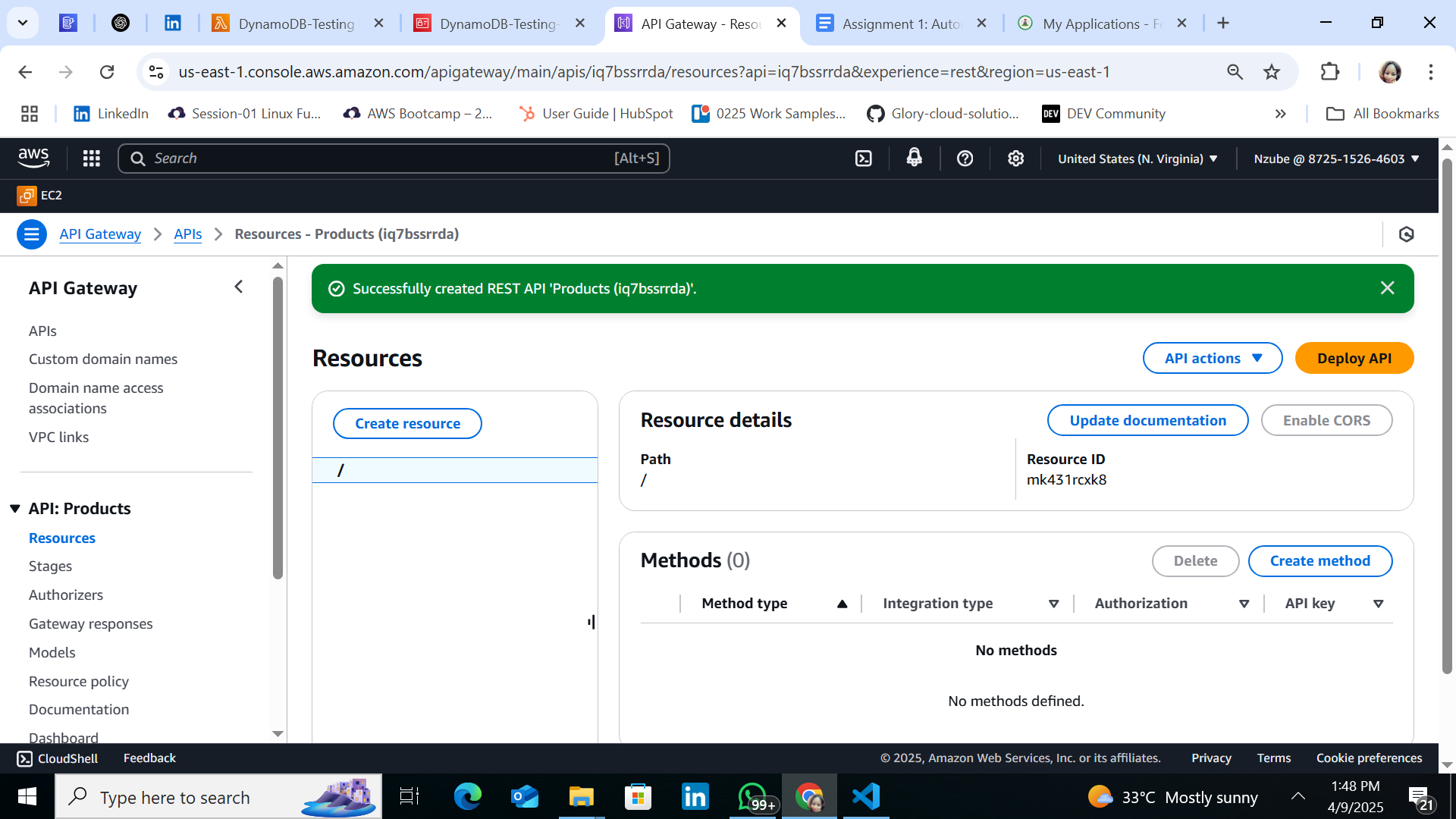Open the tab search dropdown arrow
The height and width of the screenshot is (819, 1456).
point(23,23)
